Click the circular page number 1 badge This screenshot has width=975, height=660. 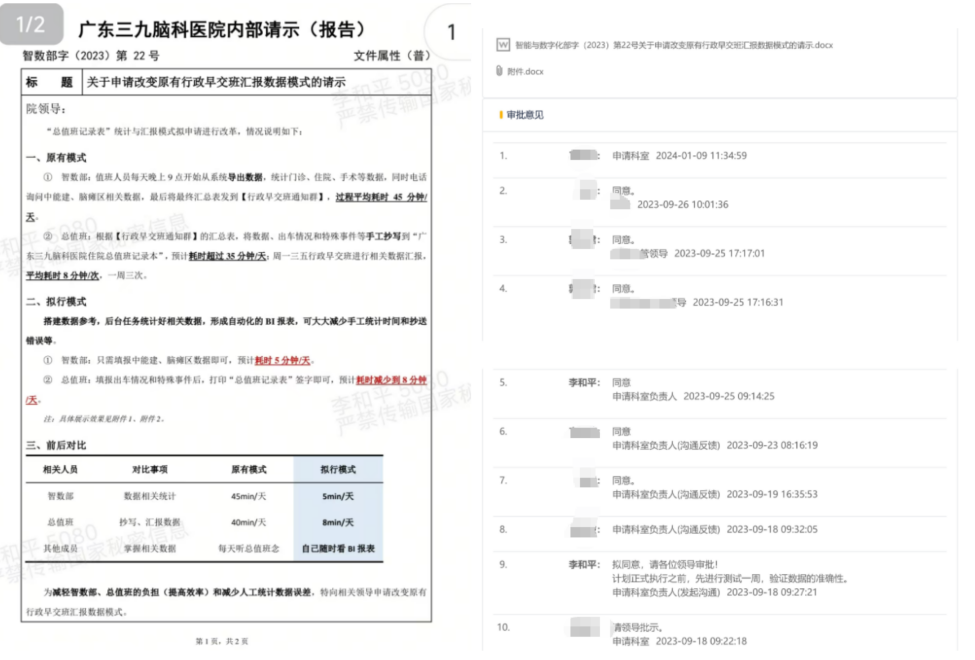click(450, 33)
